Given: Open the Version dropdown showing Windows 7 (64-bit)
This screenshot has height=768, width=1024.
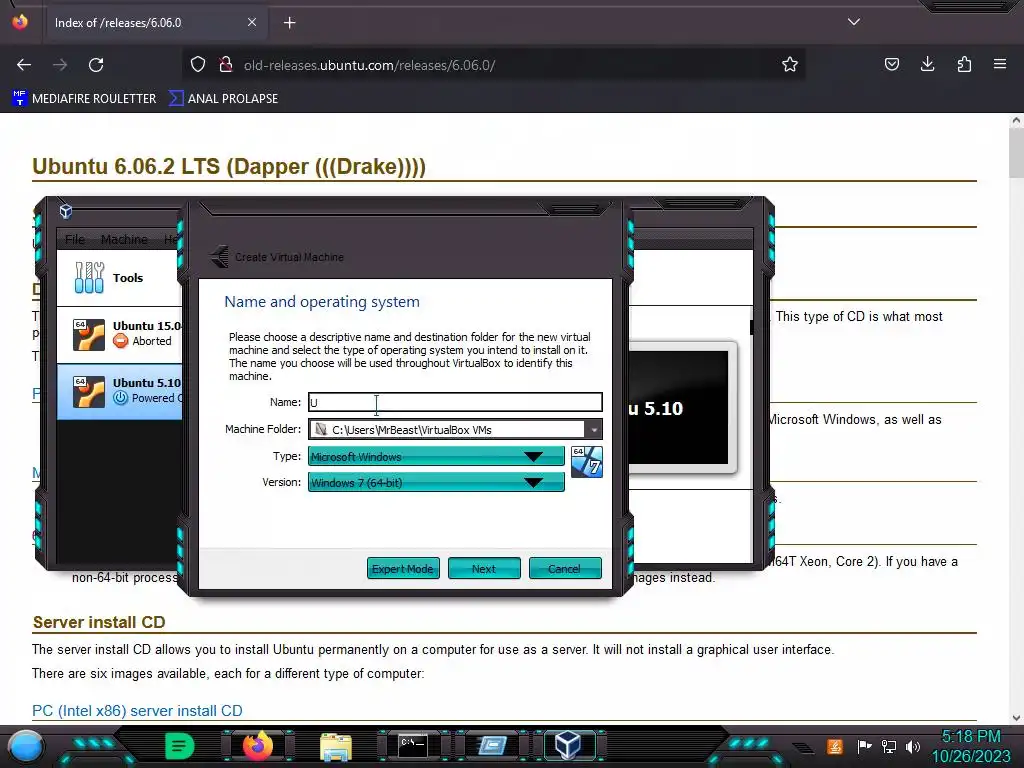Looking at the screenshot, I should pyautogui.click(x=436, y=483).
